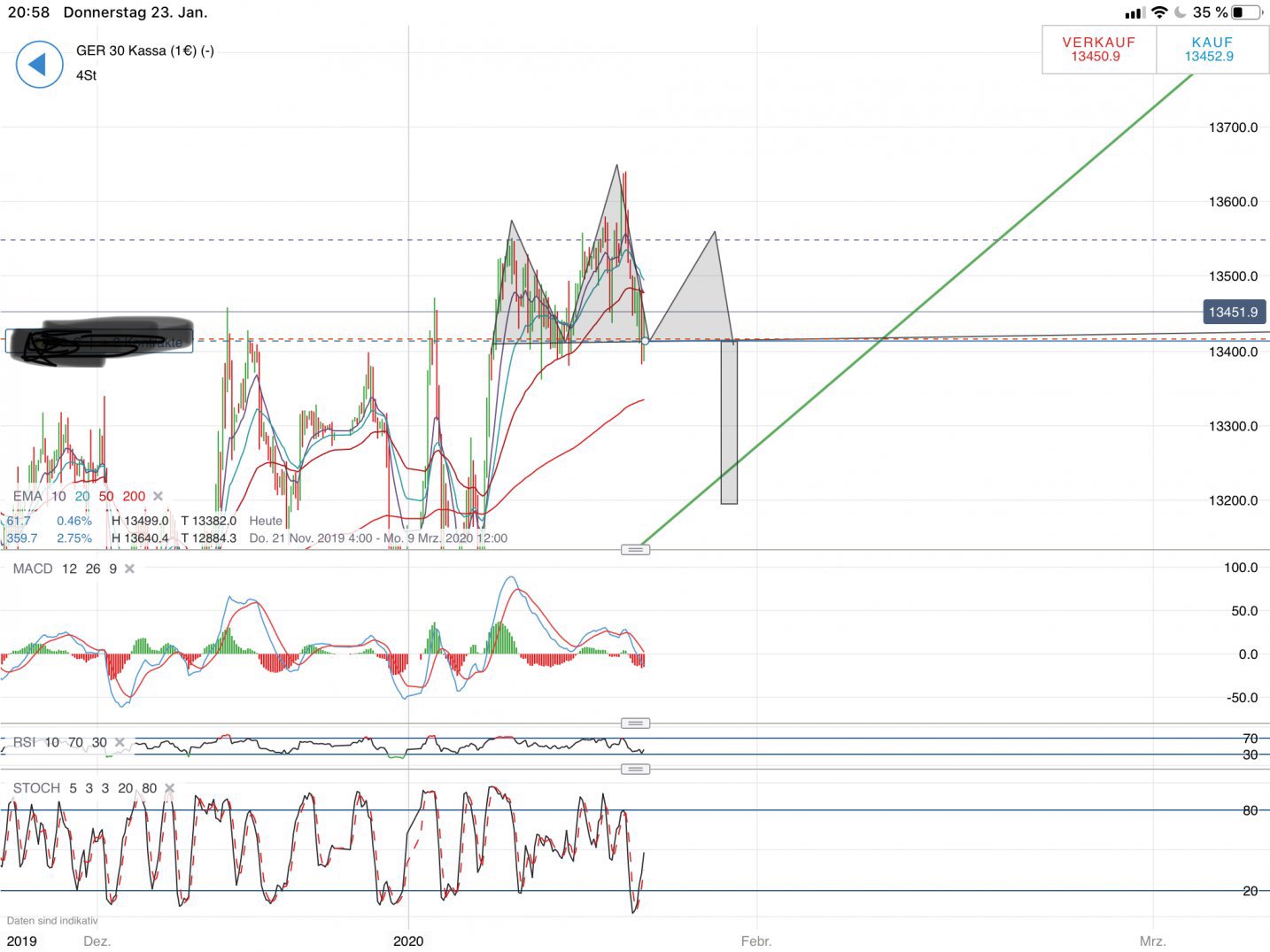Click the Heute label above the chart
Viewport: 1270px width, 952px height.
click(265, 521)
